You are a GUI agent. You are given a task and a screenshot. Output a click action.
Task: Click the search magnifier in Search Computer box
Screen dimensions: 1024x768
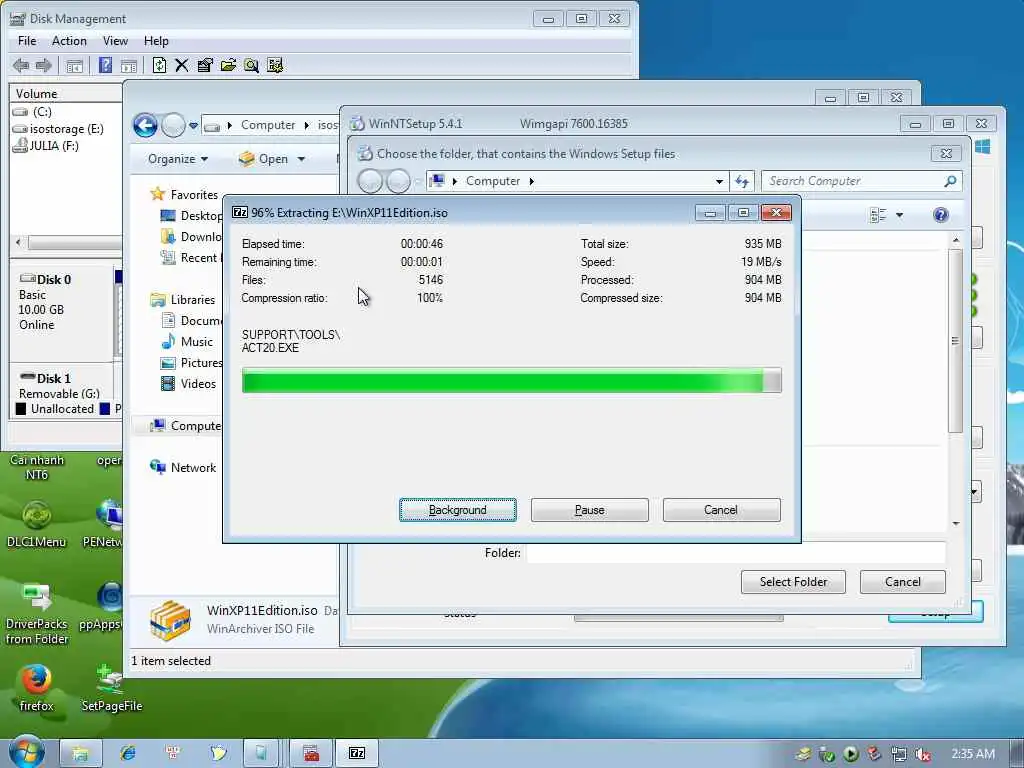coord(950,181)
